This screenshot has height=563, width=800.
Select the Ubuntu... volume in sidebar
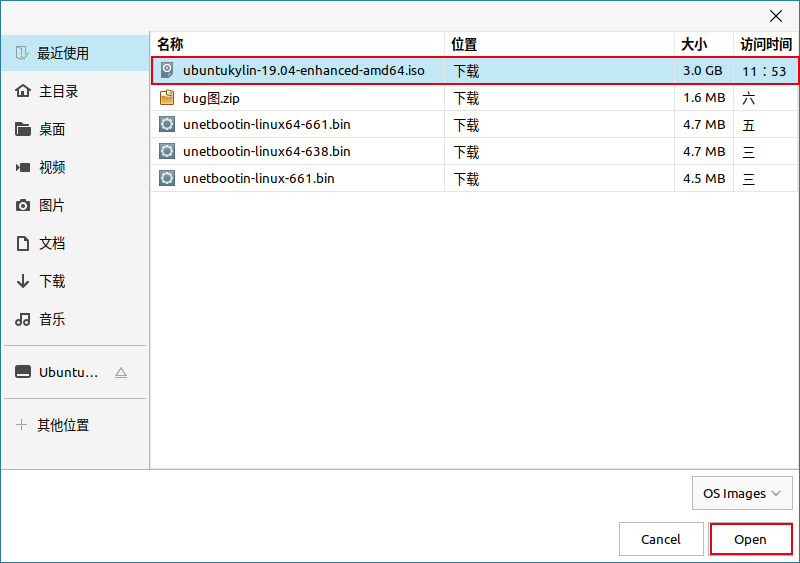68,372
